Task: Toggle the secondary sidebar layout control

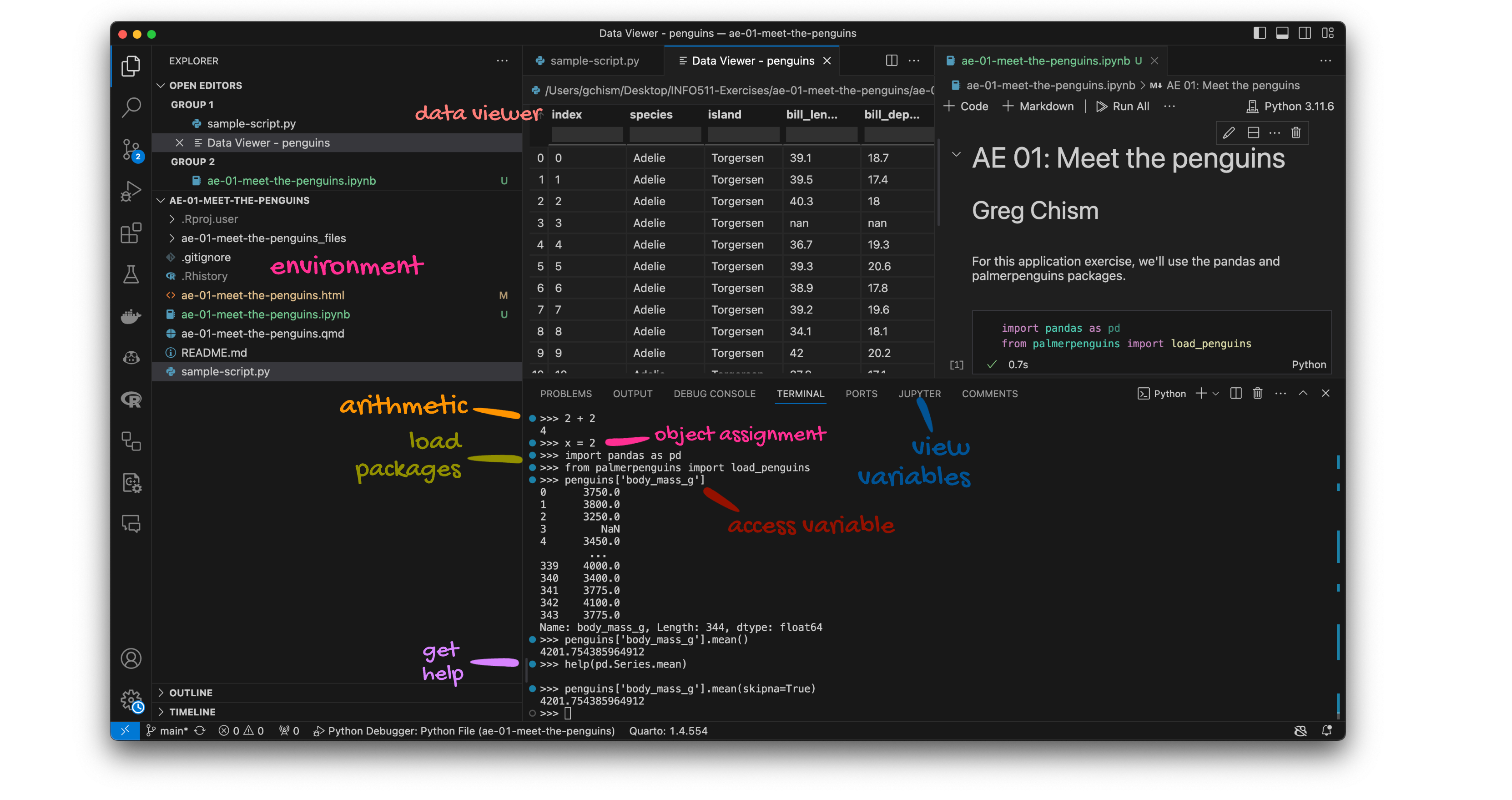Action: coord(1305,34)
